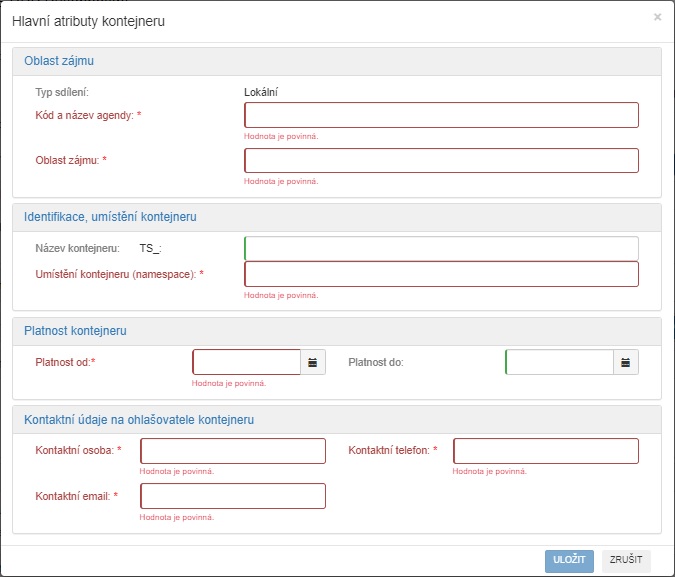
Task: Click into the Oblast zájmu input box
Action: (441, 161)
